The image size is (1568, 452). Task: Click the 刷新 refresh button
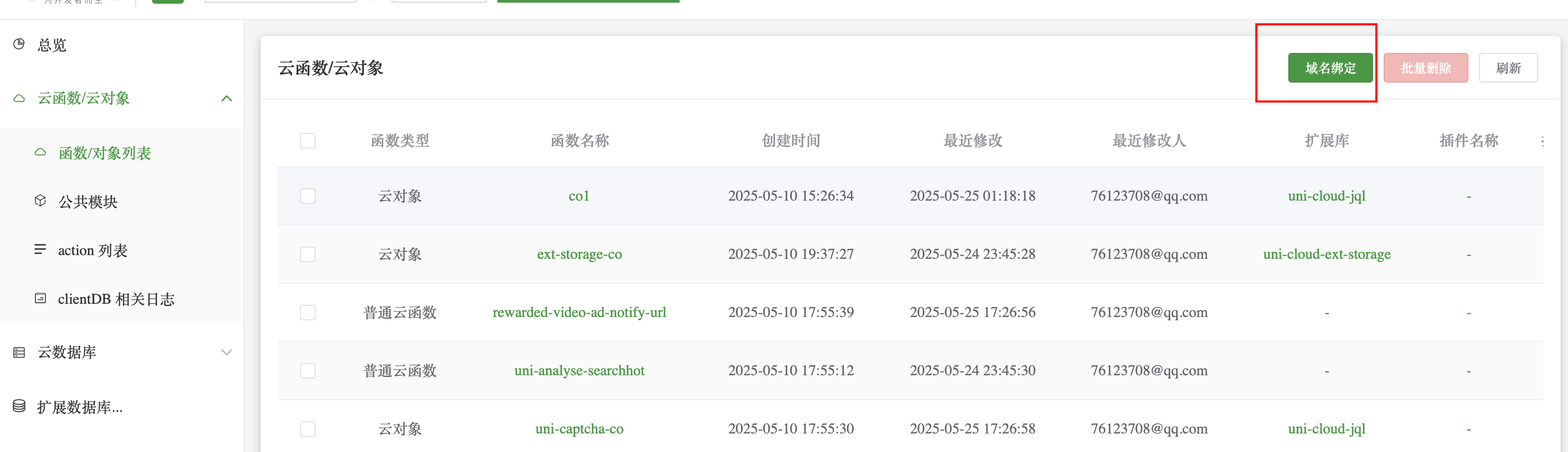coord(1508,68)
